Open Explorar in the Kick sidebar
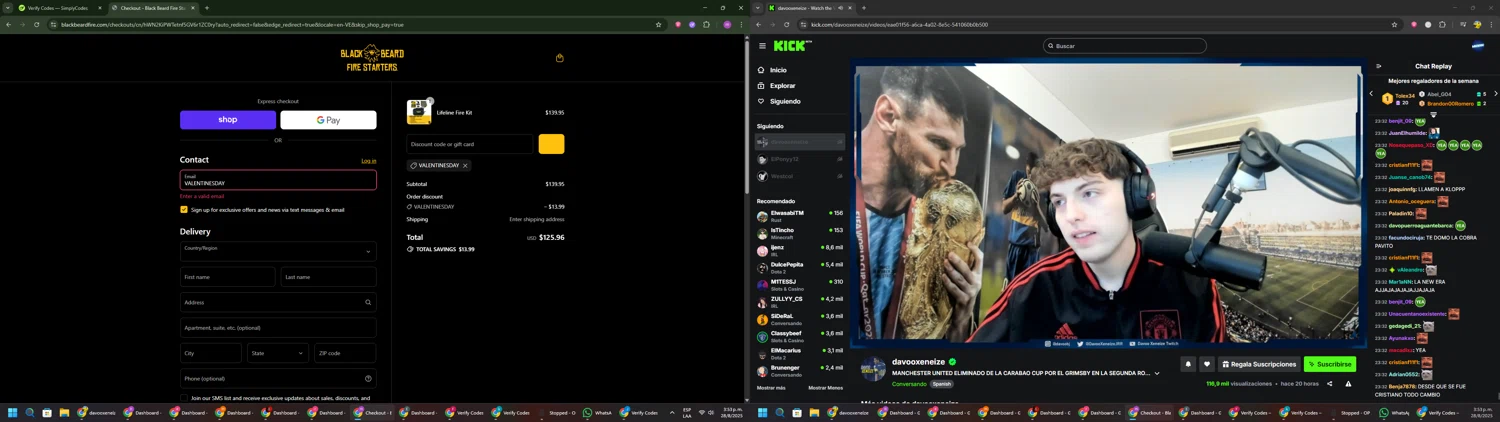This screenshot has height=422, width=1500. pyautogui.click(x=783, y=86)
